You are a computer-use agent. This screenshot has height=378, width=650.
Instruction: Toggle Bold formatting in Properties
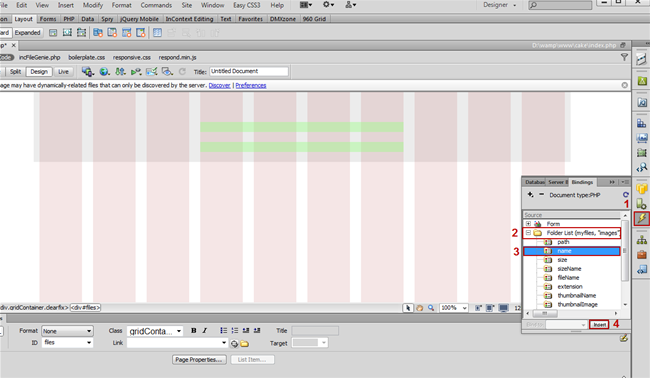click(194, 330)
